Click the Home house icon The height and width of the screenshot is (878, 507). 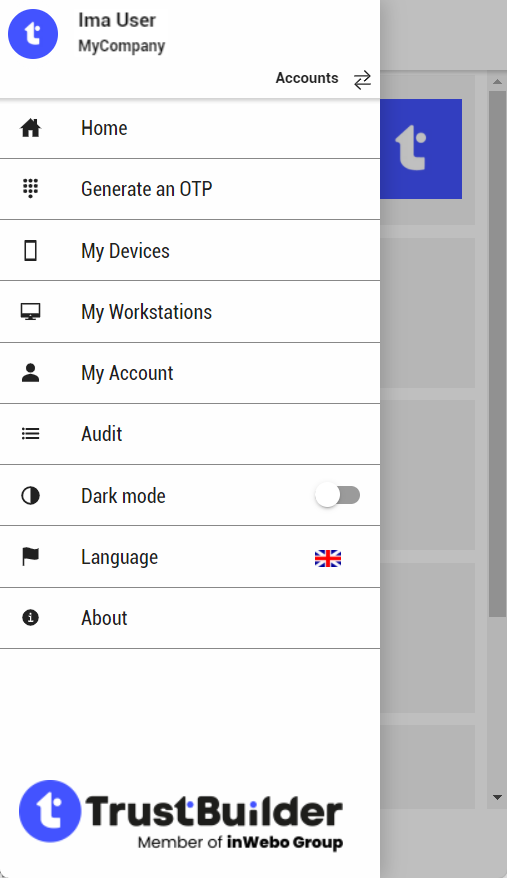pyautogui.click(x=30, y=128)
